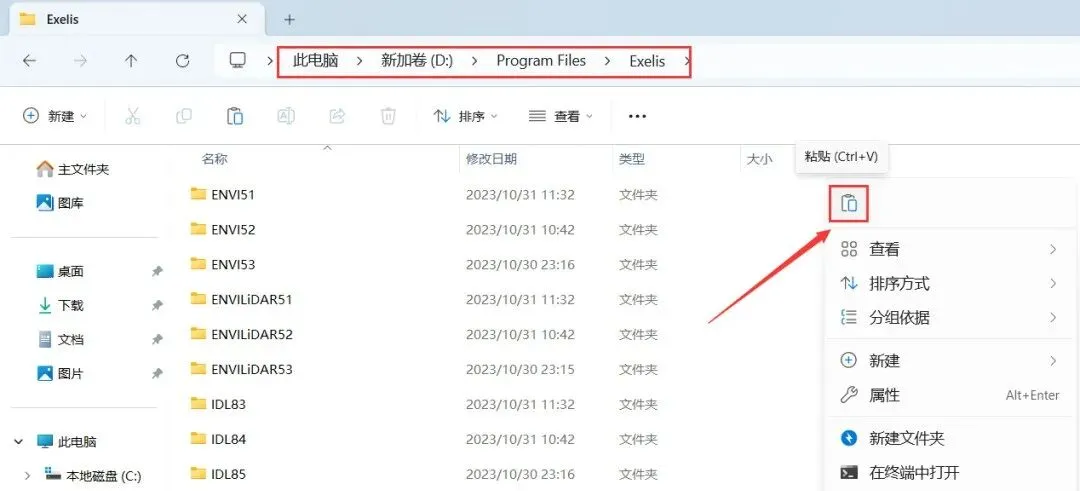1080x491 pixels.
Task: Open 图片 in the sidebar
Action: pyautogui.click(x=60, y=374)
